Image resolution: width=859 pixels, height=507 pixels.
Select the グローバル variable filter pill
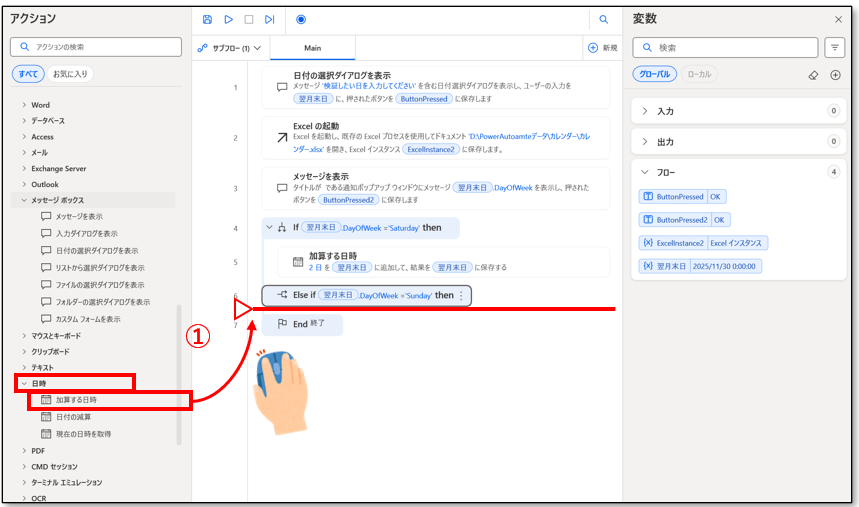click(x=655, y=74)
